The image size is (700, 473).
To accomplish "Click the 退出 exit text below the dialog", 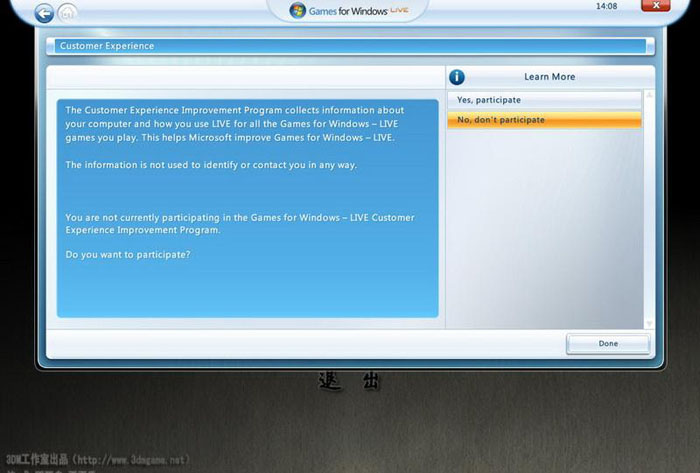I will (x=349, y=382).
